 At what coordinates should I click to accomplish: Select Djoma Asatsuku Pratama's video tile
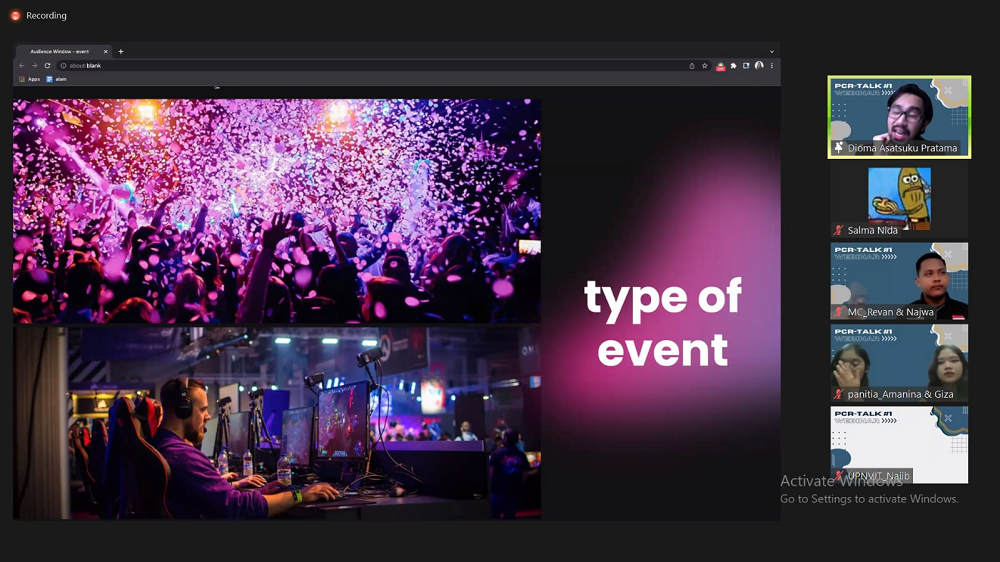pyautogui.click(x=899, y=117)
